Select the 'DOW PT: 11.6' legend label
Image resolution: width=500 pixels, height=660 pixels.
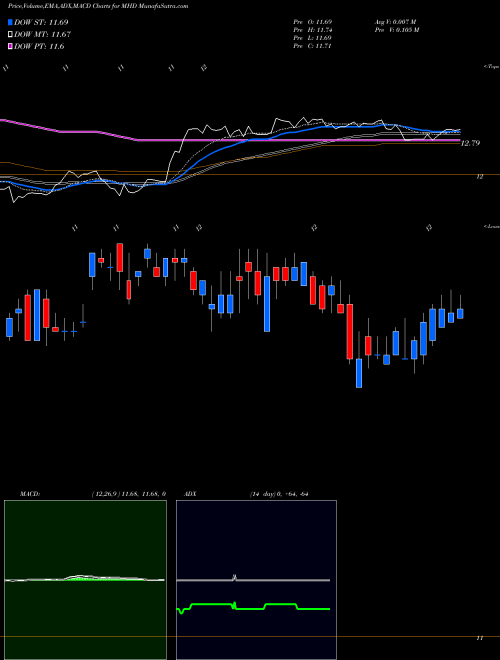point(39,47)
